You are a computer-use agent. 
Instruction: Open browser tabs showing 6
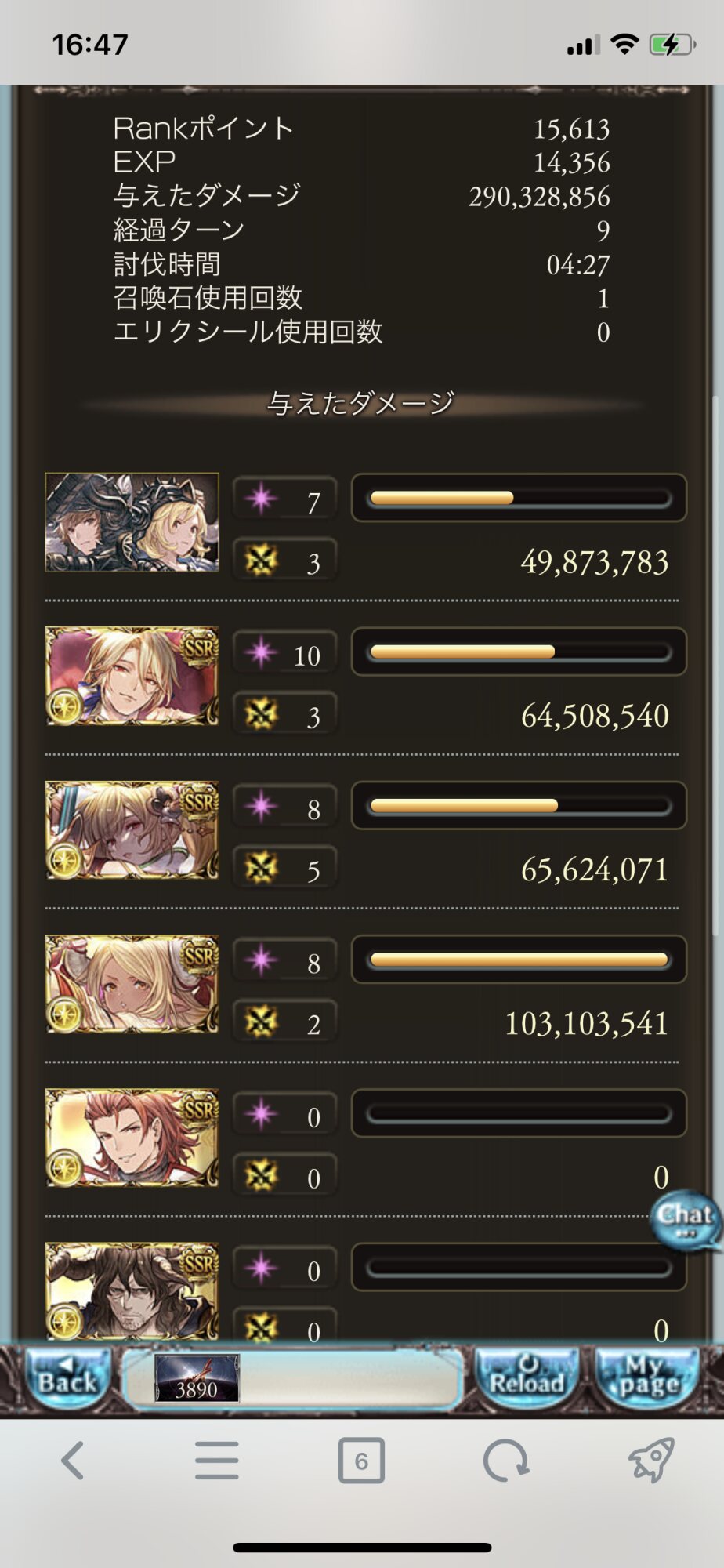[x=361, y=1461]
